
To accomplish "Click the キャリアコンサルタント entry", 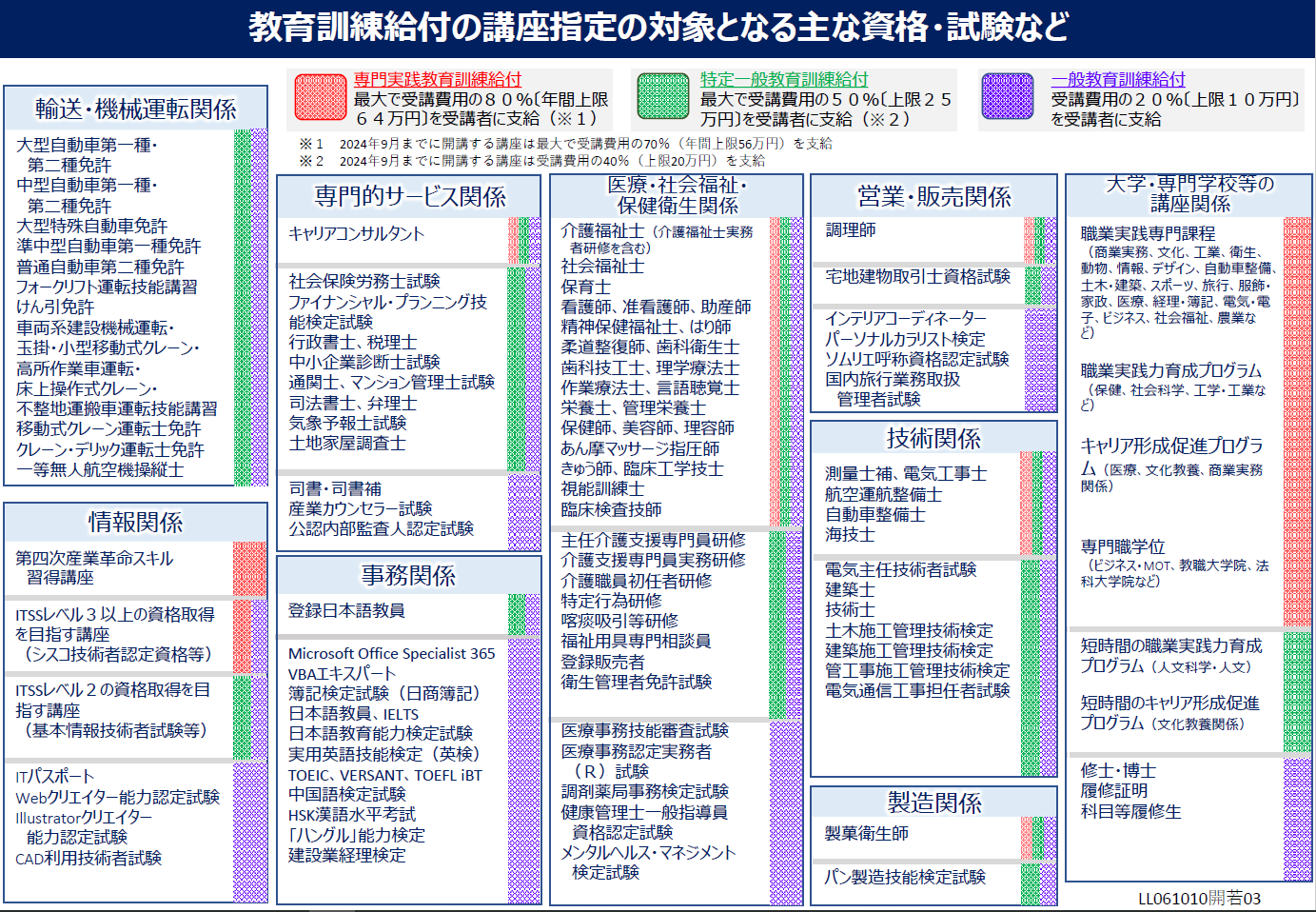I will 356,234.
